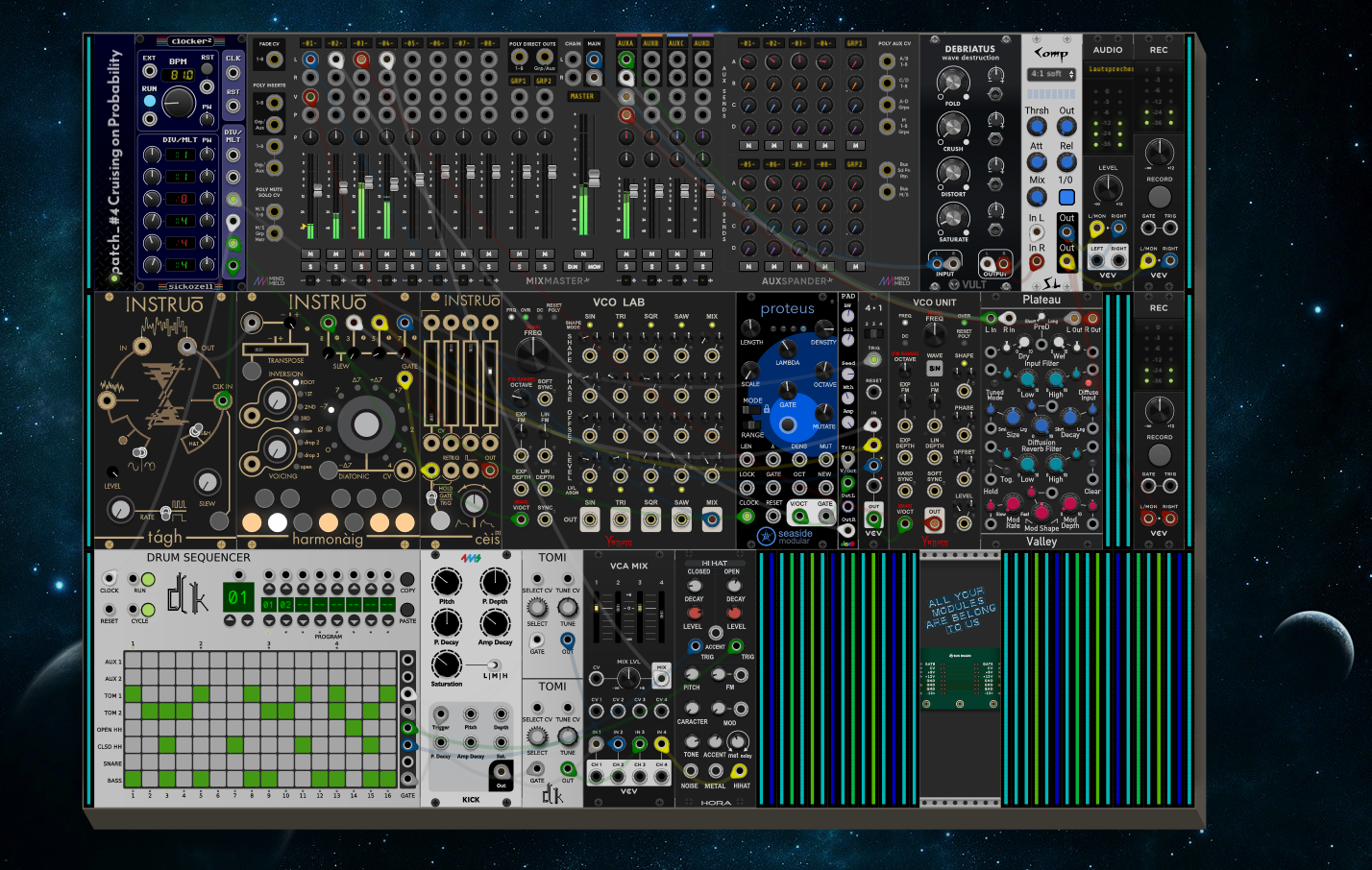Click the COPY button on Drum Sequencer
Screen dimensions: 1372x870
pyautogui.click(x=407, y=580)
